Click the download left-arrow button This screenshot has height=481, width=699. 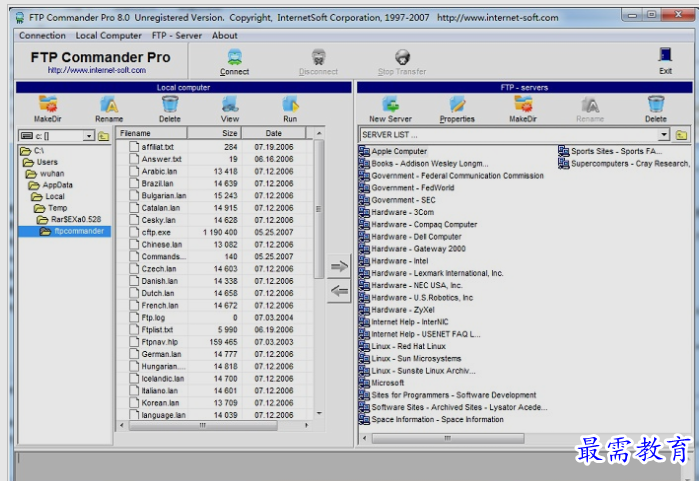(x=339, y=291)
